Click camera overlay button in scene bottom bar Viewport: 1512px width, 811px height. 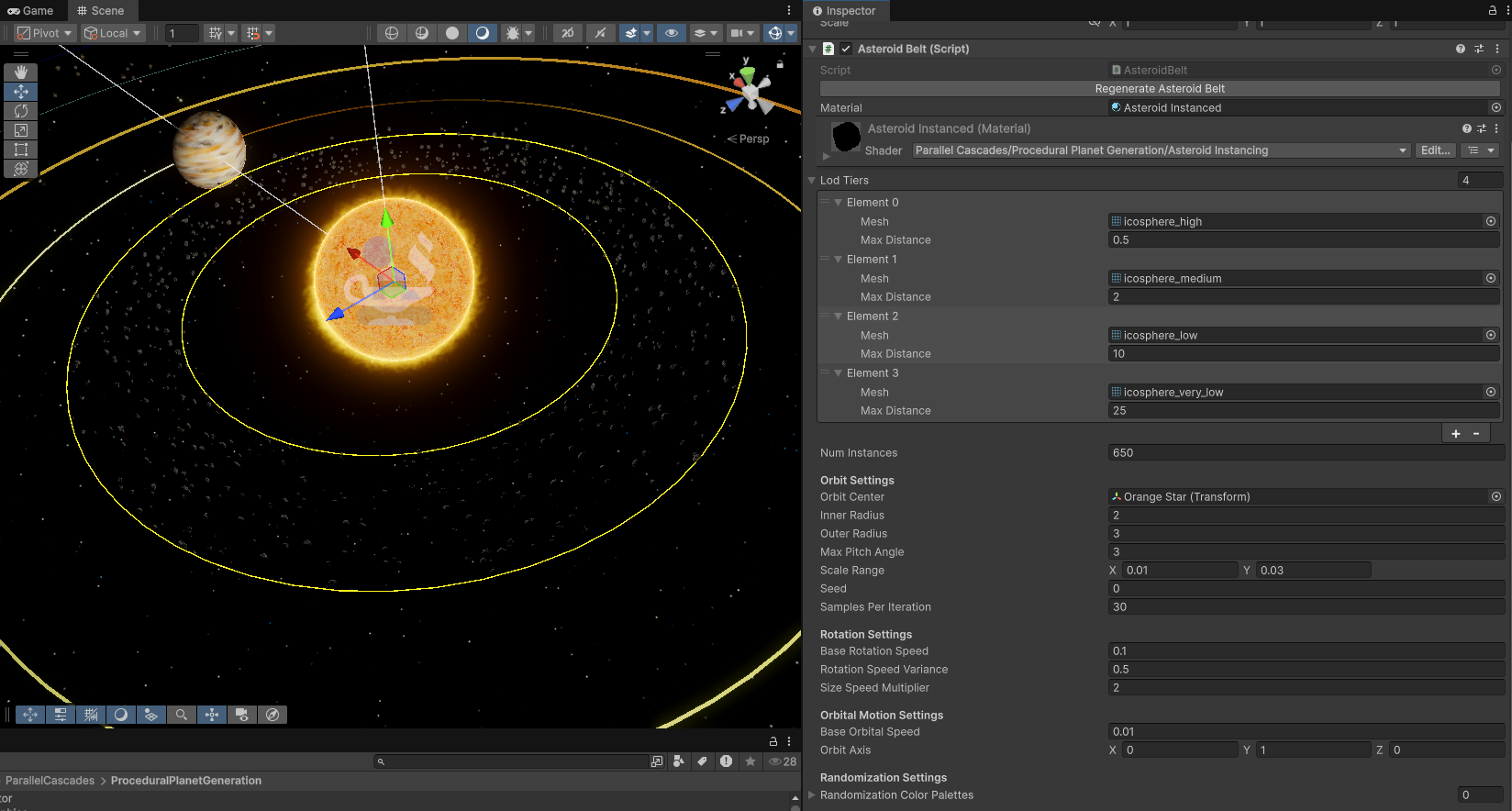pos(242,715)
